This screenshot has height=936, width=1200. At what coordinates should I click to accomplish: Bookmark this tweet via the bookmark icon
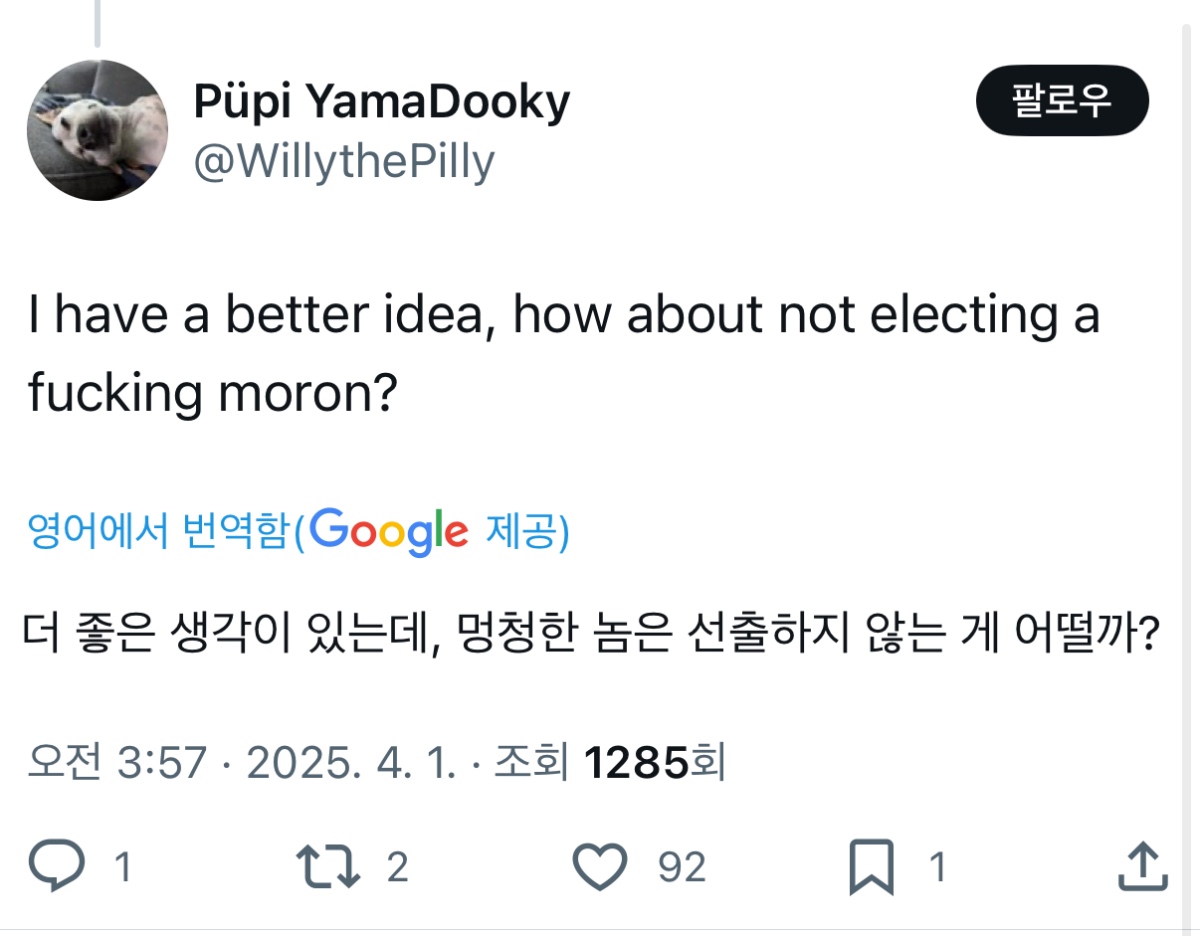pos(871,867)
